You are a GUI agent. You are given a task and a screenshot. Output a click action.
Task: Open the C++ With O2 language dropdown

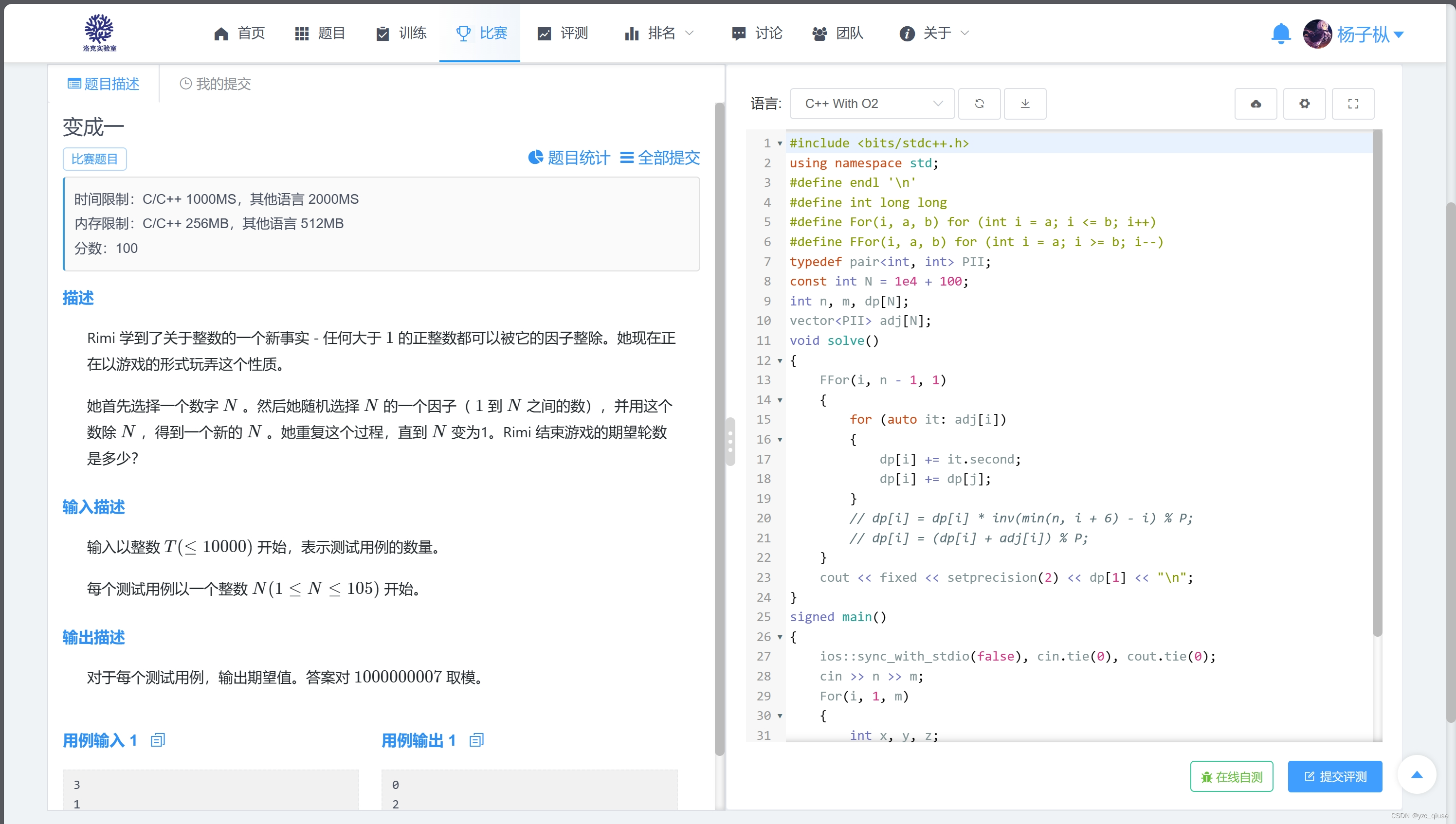click(872, 104)
